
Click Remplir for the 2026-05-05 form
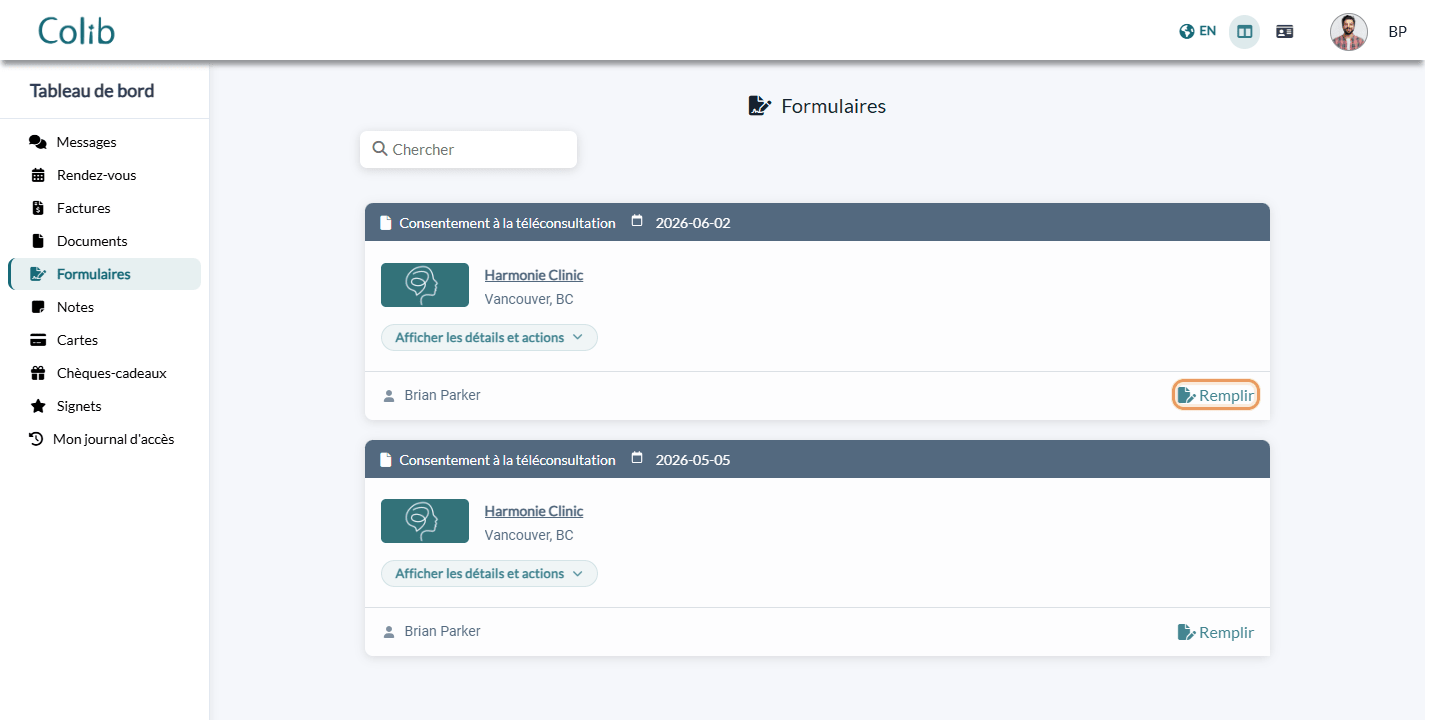coord(1216,632)
